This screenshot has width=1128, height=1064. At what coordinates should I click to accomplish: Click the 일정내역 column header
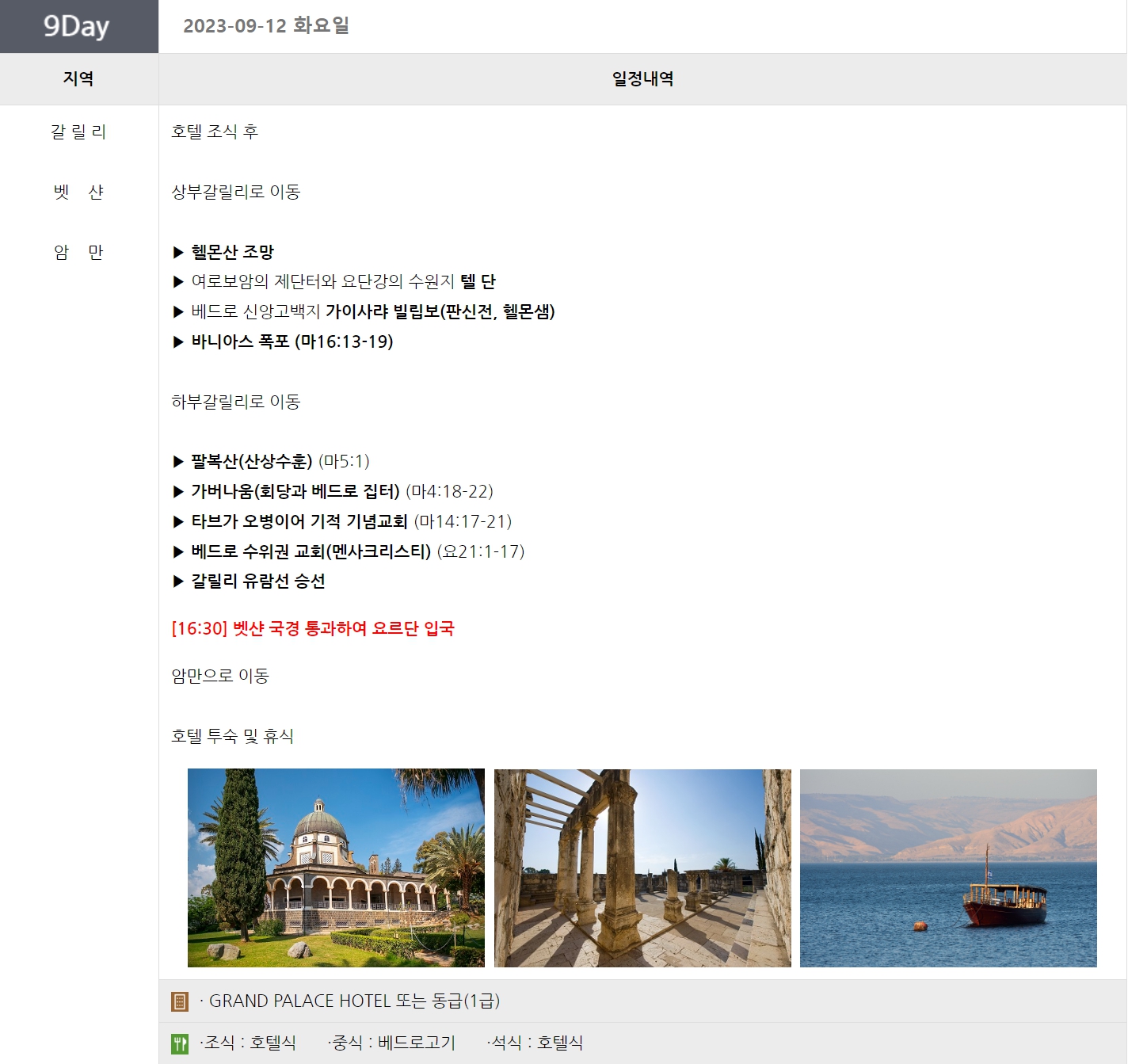point(642,78)
